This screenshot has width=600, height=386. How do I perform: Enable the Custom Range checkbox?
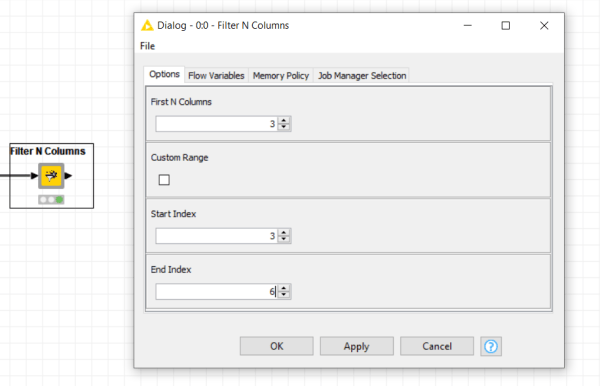[x=164, y=180]
